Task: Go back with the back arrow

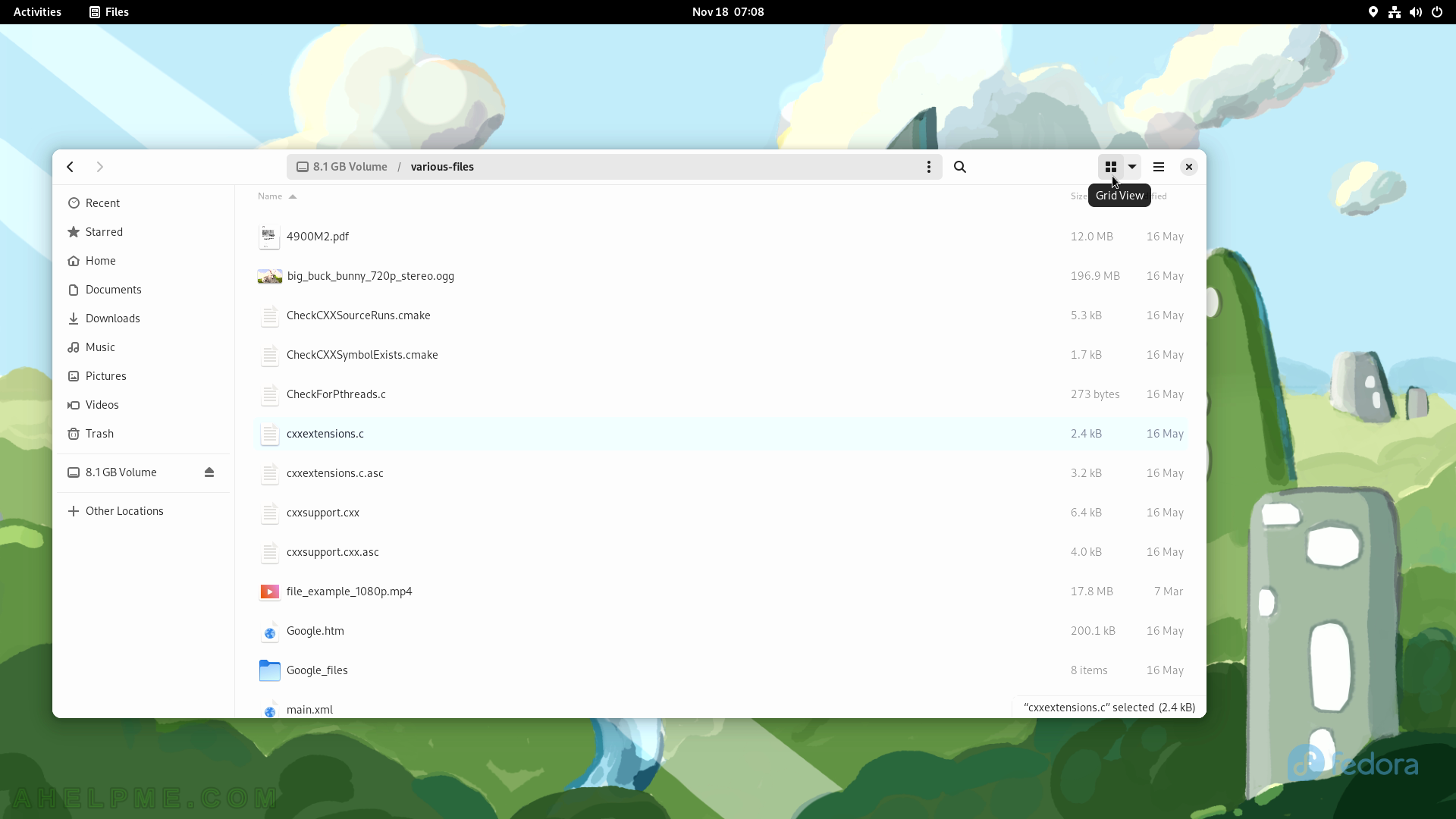Action: point(71,167)
